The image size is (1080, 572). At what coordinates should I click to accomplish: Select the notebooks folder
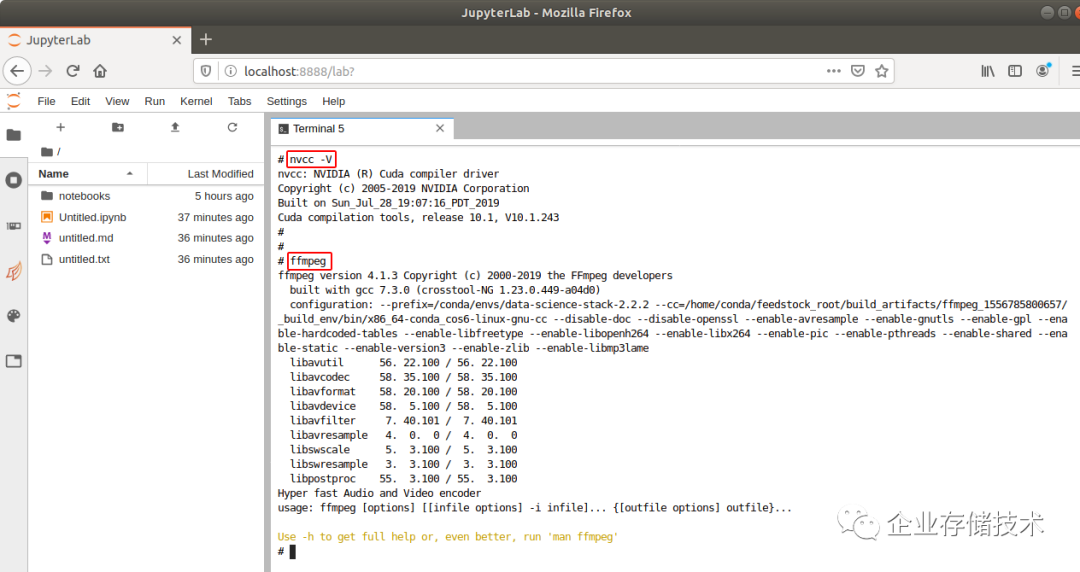[x=147, y=196]
